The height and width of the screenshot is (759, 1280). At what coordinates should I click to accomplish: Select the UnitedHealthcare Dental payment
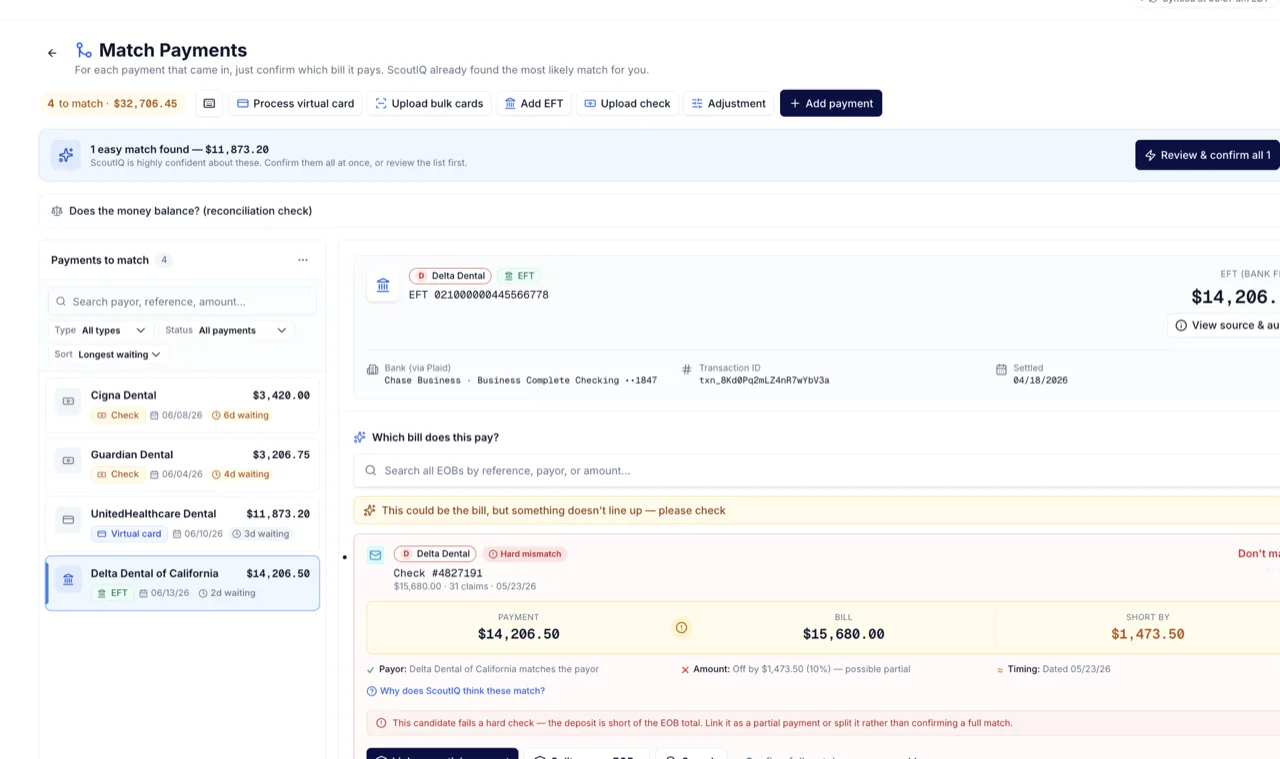183,523
